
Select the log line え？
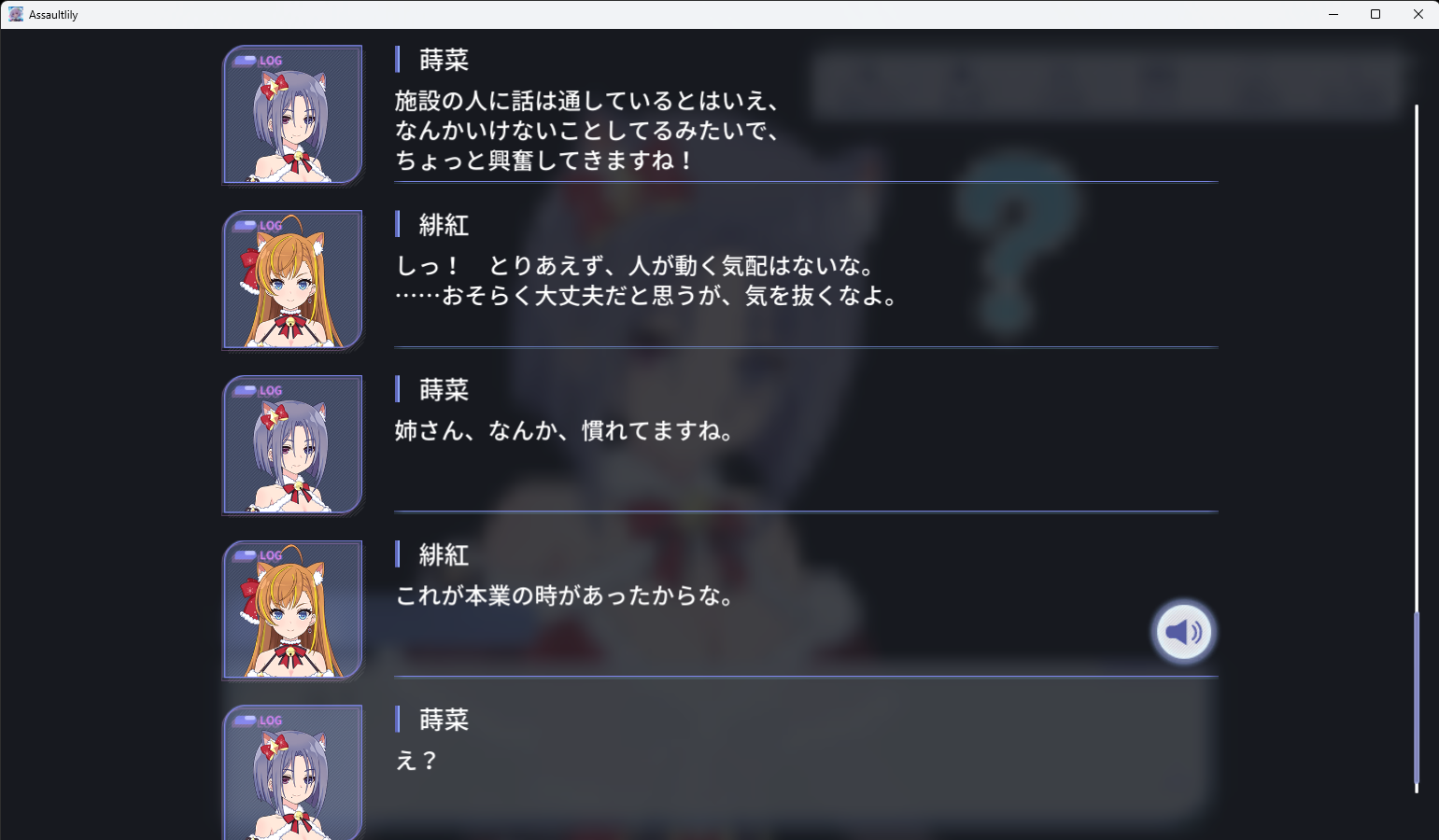tap(416, 761)
